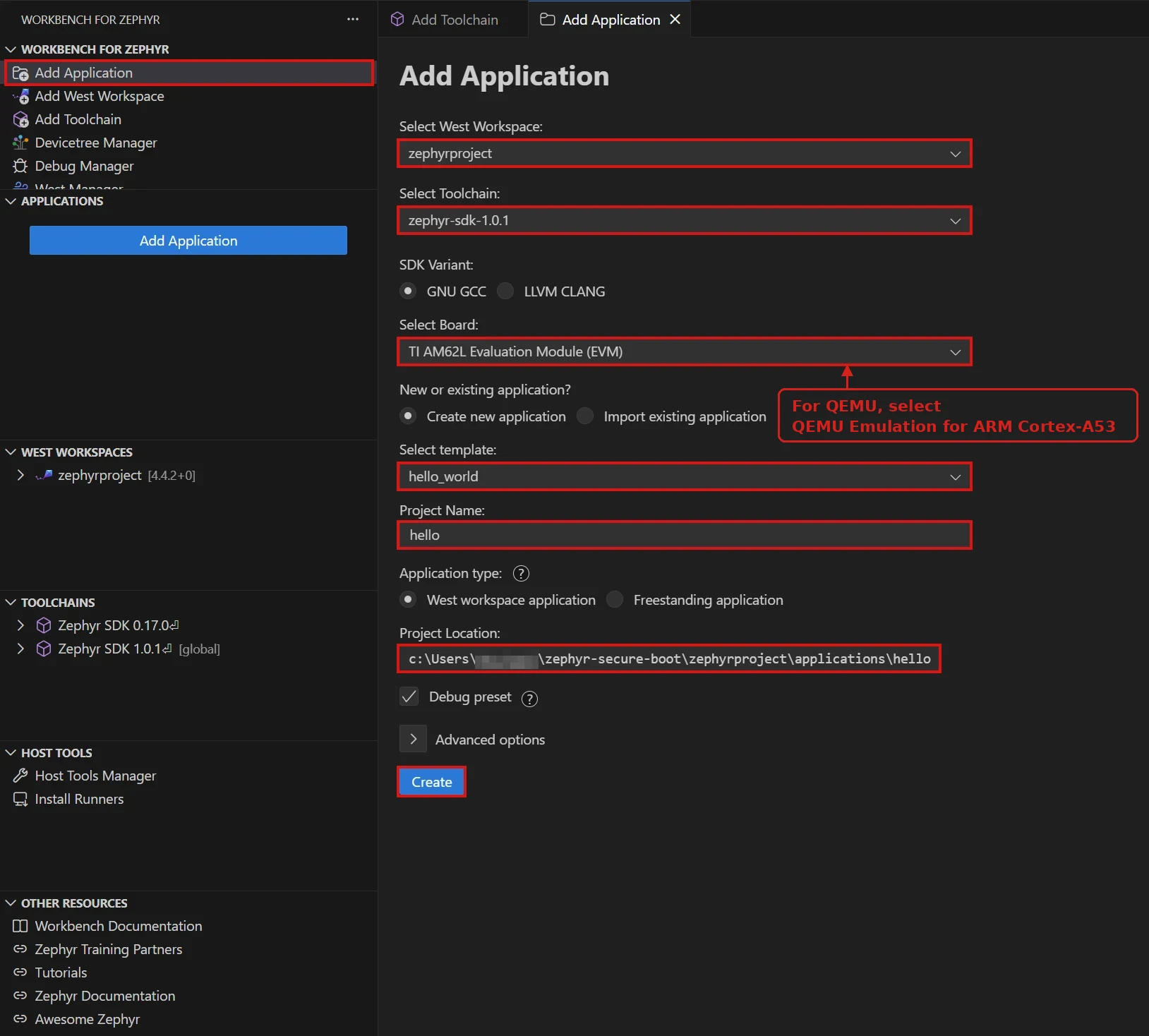Collapse the OTHER RESOURCES section

coord(11,904)
